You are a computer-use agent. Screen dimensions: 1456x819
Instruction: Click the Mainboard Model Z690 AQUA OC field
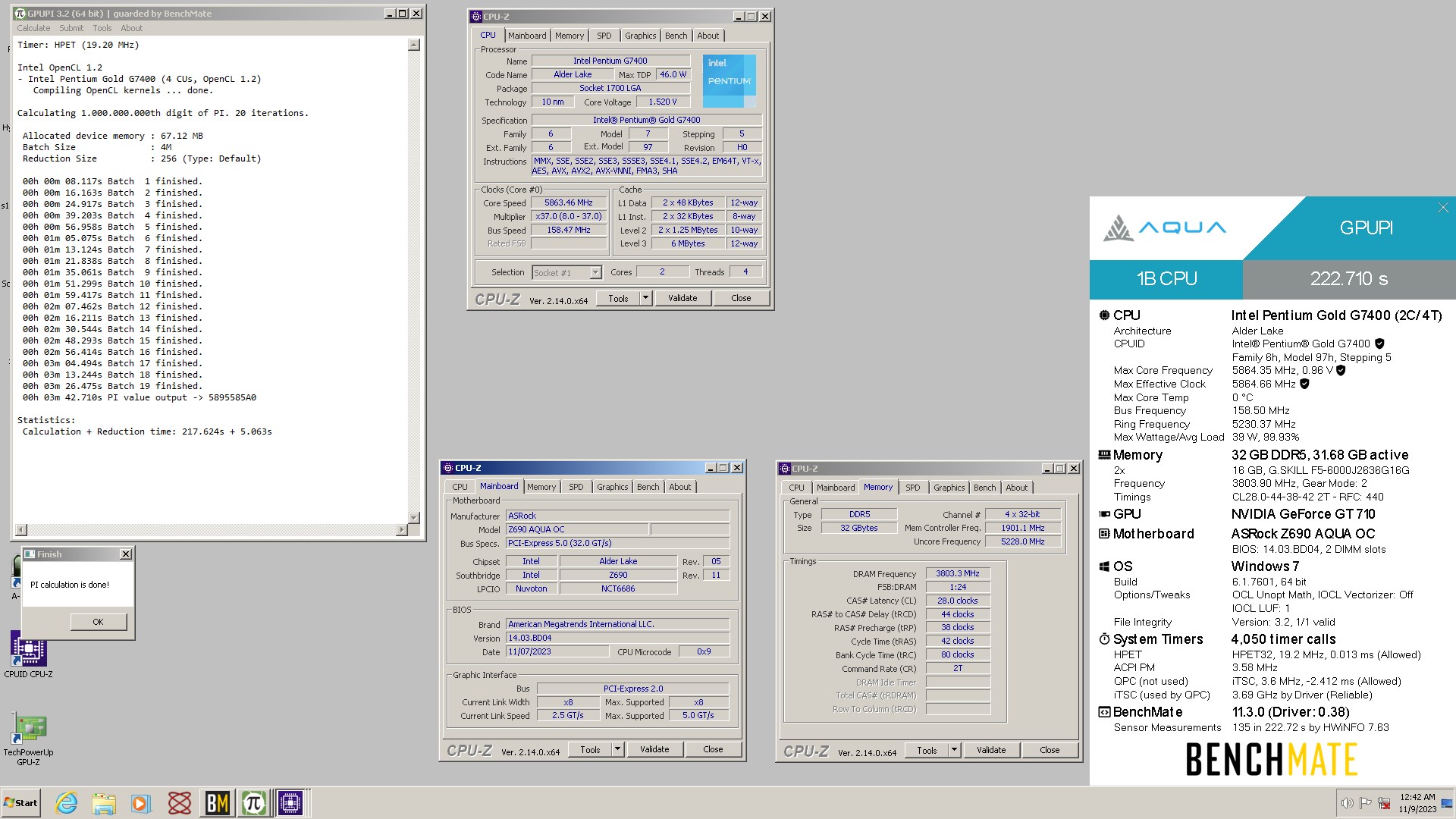coord(576,530)
